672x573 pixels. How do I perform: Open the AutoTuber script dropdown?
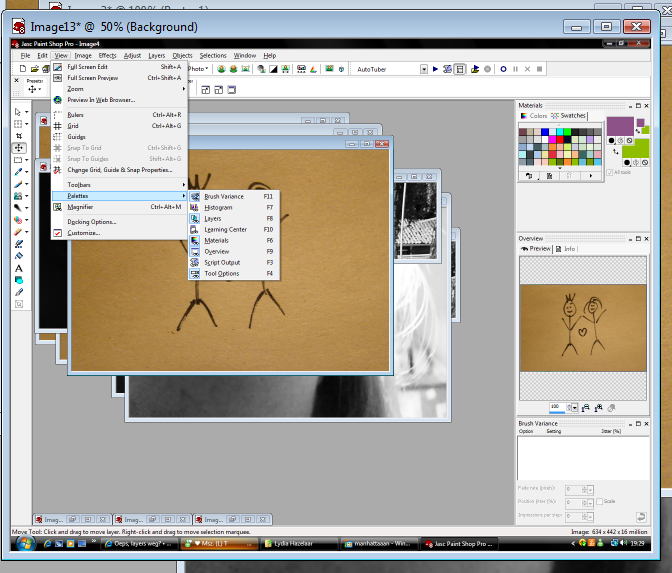[423, 69]
